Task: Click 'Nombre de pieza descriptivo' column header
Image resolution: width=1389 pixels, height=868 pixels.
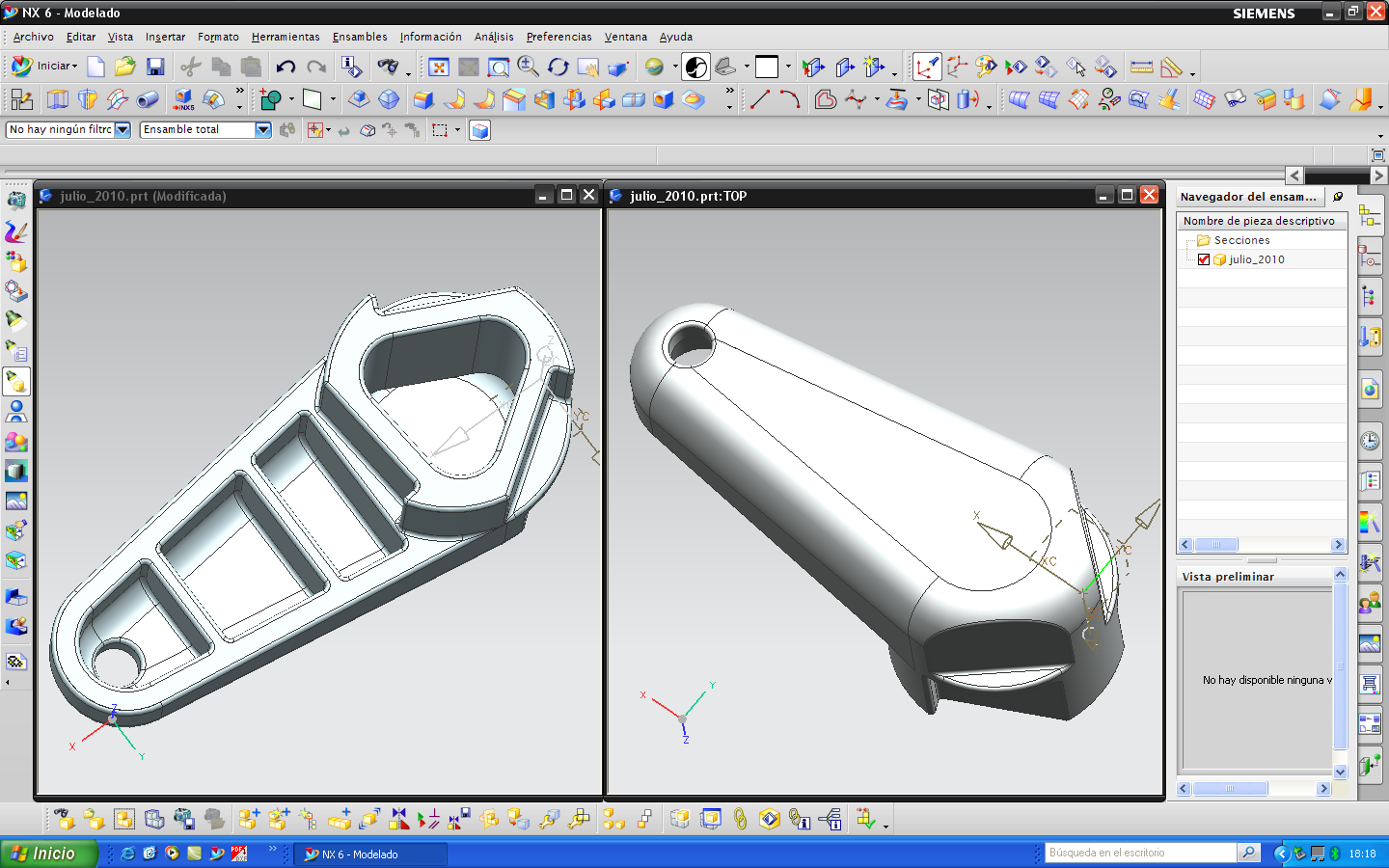Action: (x=1261, y=221)
